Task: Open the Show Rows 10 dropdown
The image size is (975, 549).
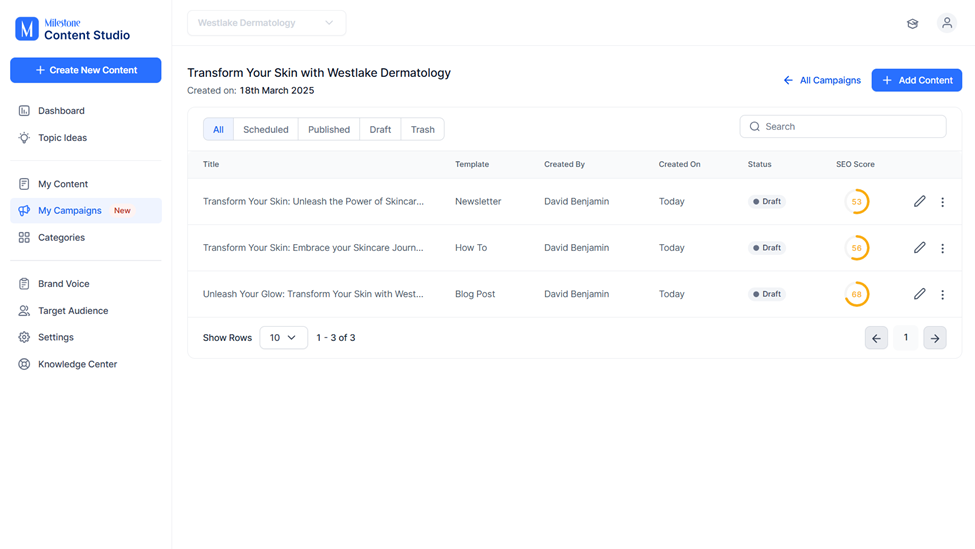Action: pos(283,338)
